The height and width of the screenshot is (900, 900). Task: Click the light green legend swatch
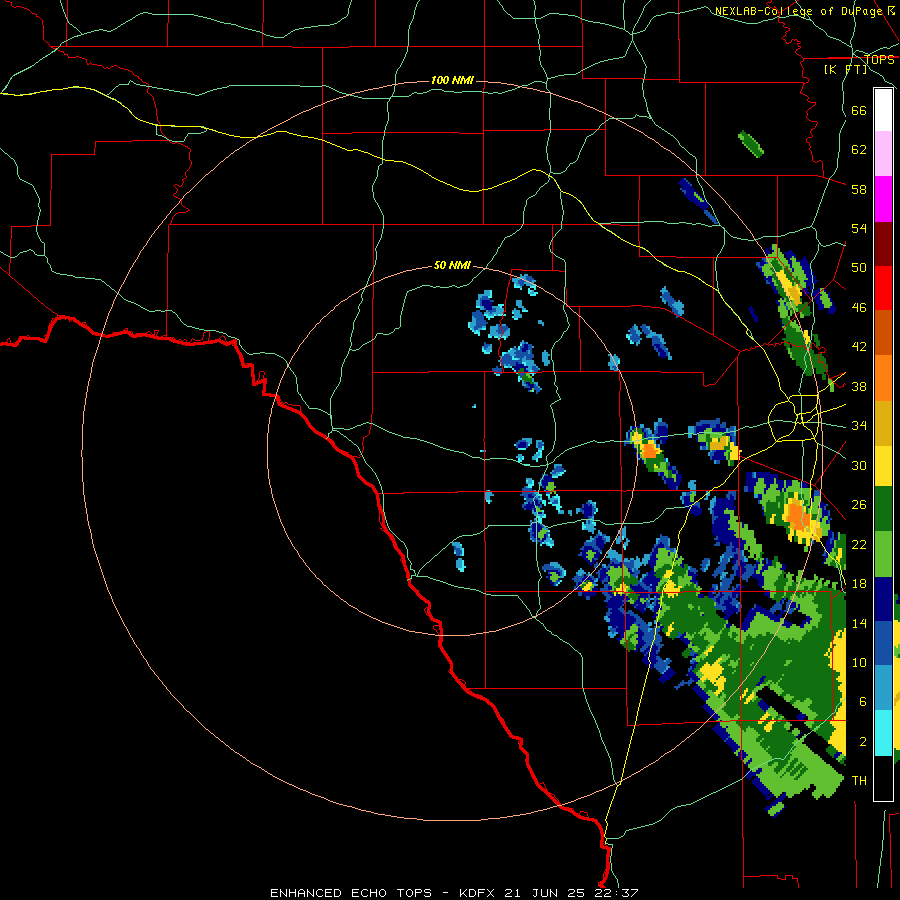pyautogui.click(x=883, y=554)
